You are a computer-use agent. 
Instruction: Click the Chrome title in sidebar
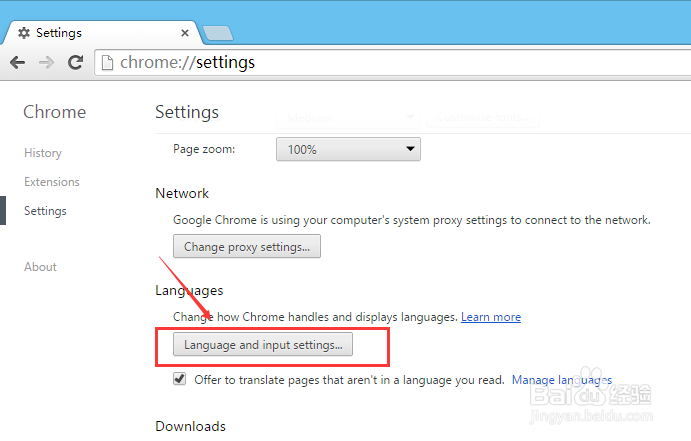(x=55, y=112)
